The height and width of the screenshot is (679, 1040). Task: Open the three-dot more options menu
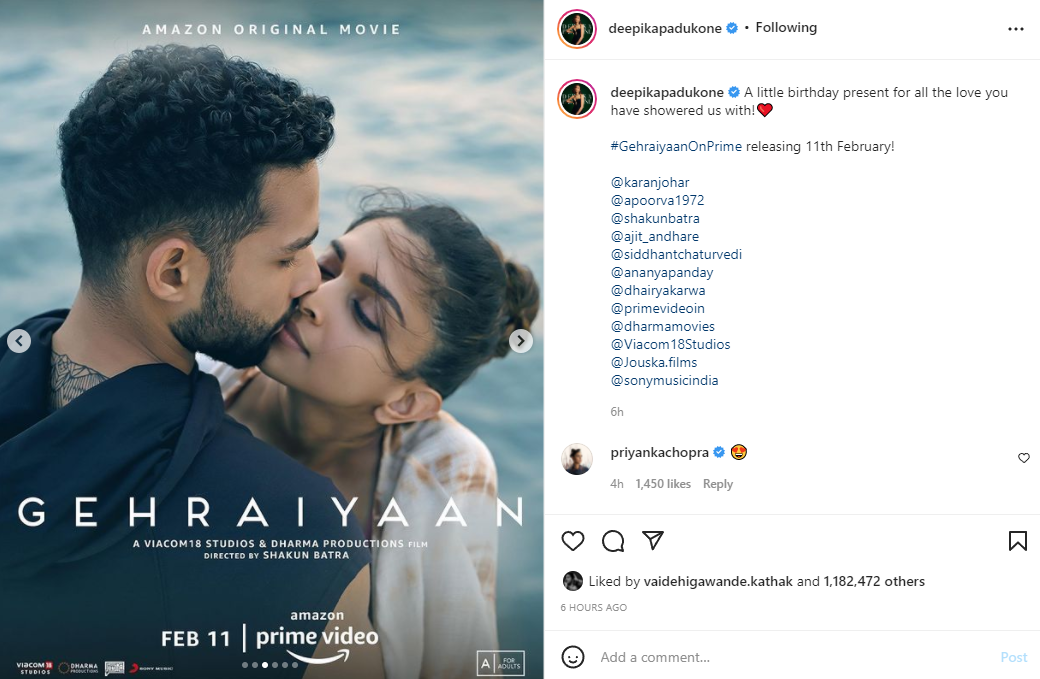point(1015,29)
